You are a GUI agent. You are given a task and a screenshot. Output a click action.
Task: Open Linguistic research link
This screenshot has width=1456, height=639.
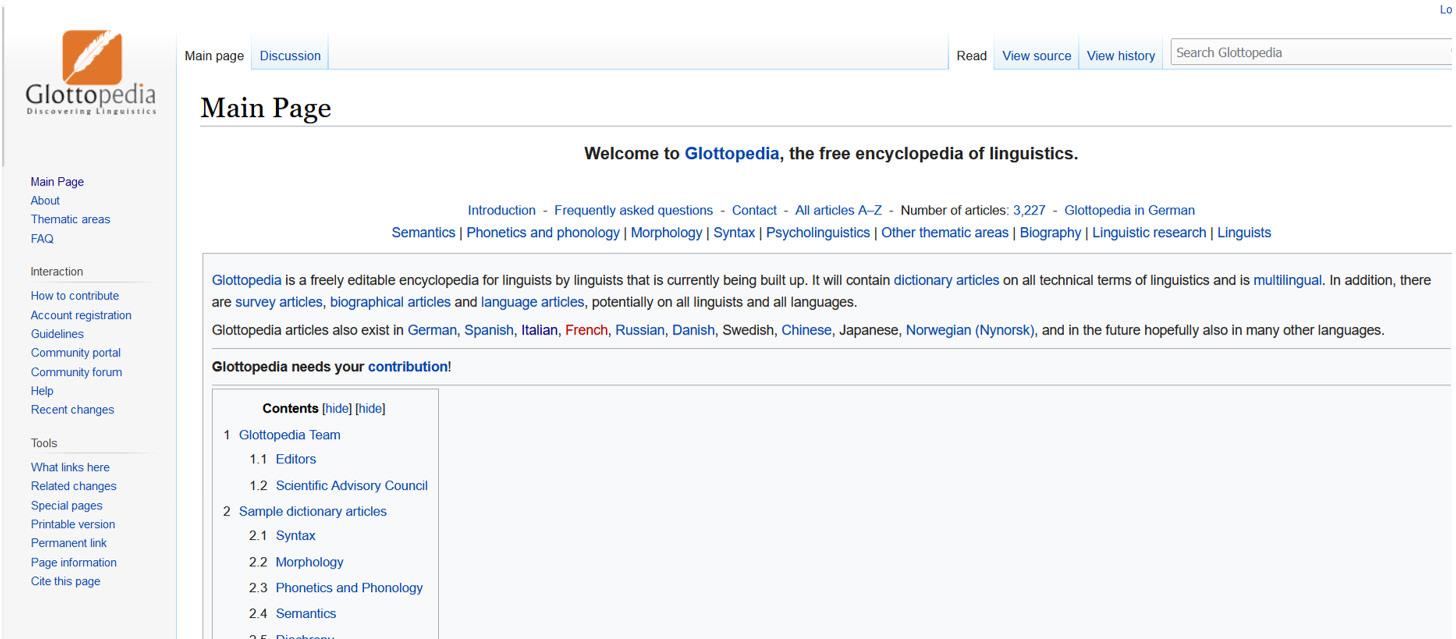tap(1149, 233)
